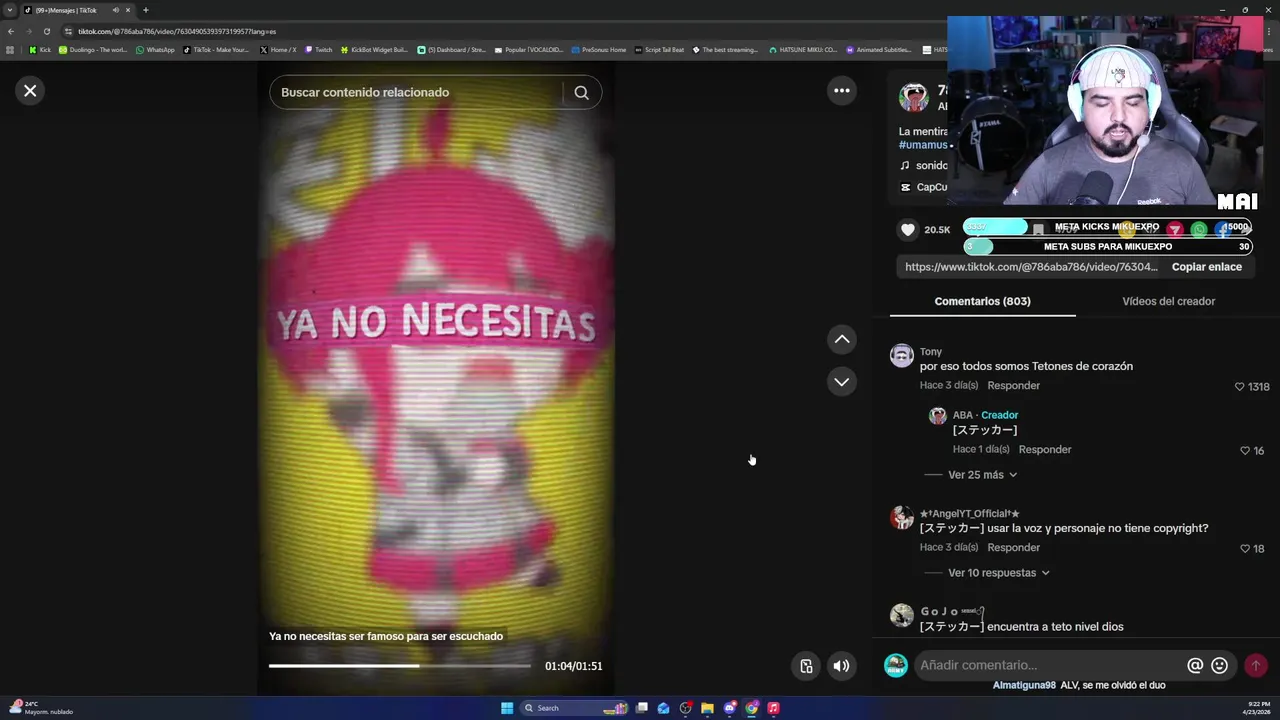
Task: Open Apple Music from taskbar
Action: coord(774,708)
